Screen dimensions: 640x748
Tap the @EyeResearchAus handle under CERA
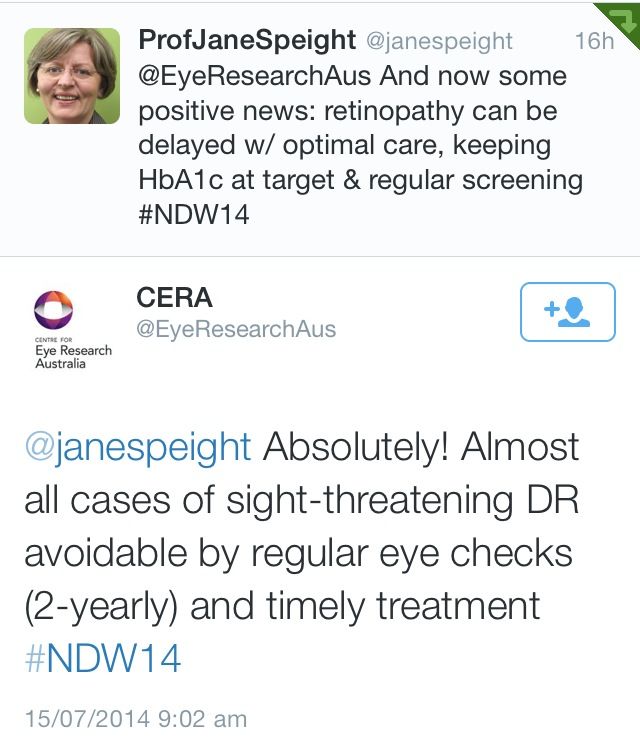(x=235, y=329)
